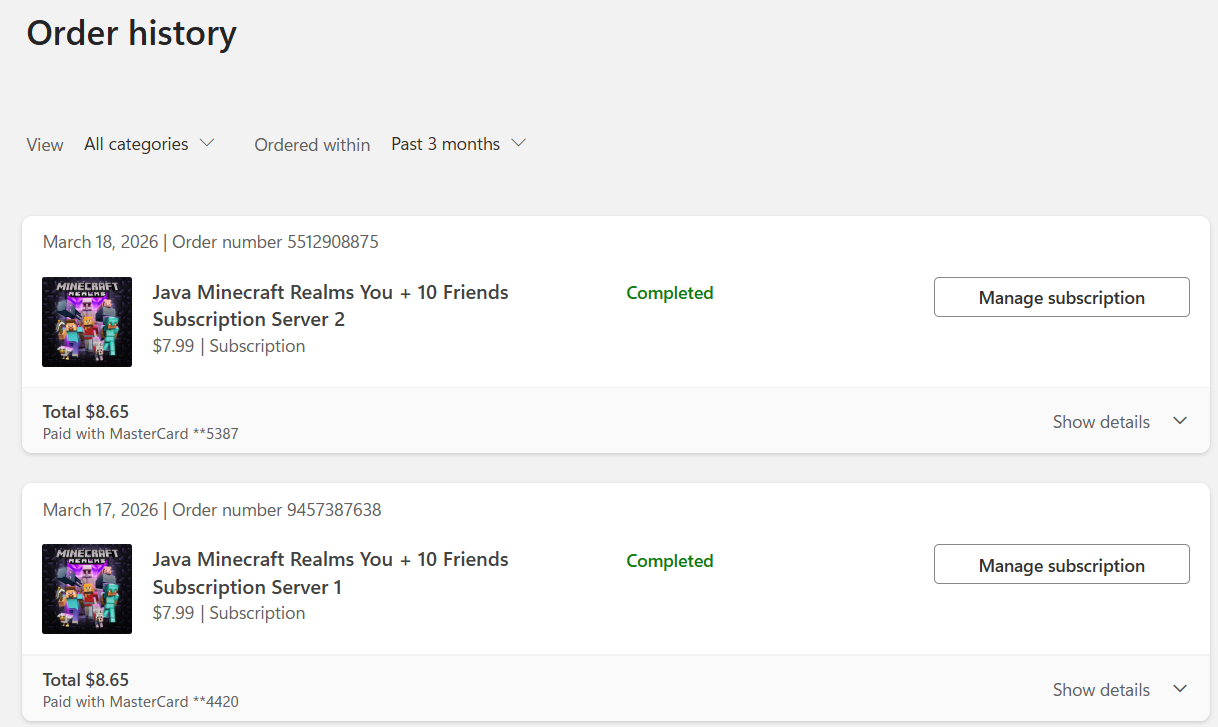
Task: Click Manage subscription for Server 2
Action: pos(1061,297)
